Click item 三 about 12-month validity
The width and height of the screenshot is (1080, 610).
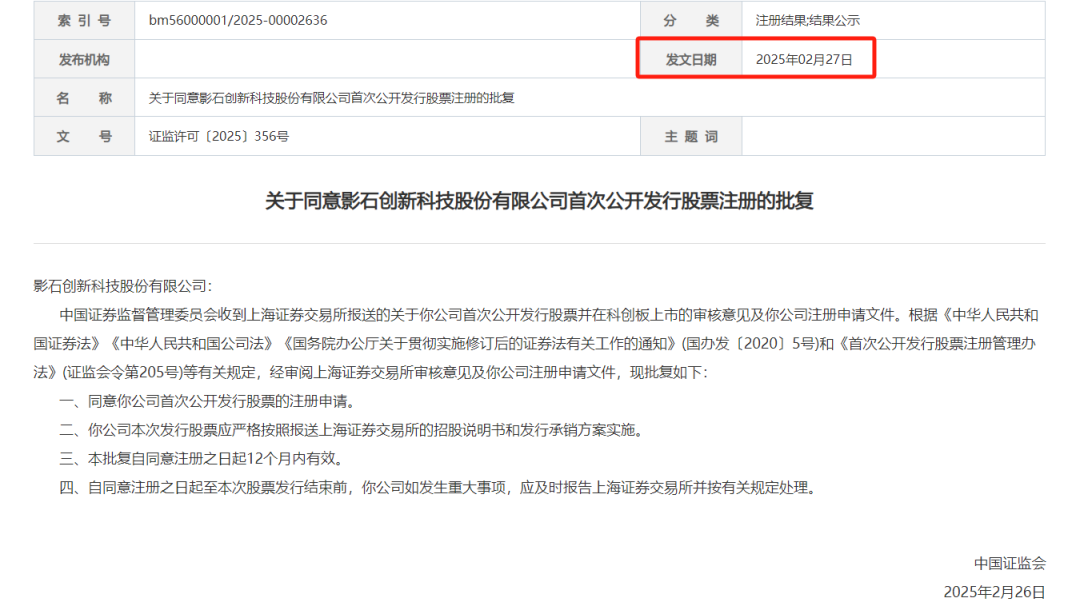point(201,459)
